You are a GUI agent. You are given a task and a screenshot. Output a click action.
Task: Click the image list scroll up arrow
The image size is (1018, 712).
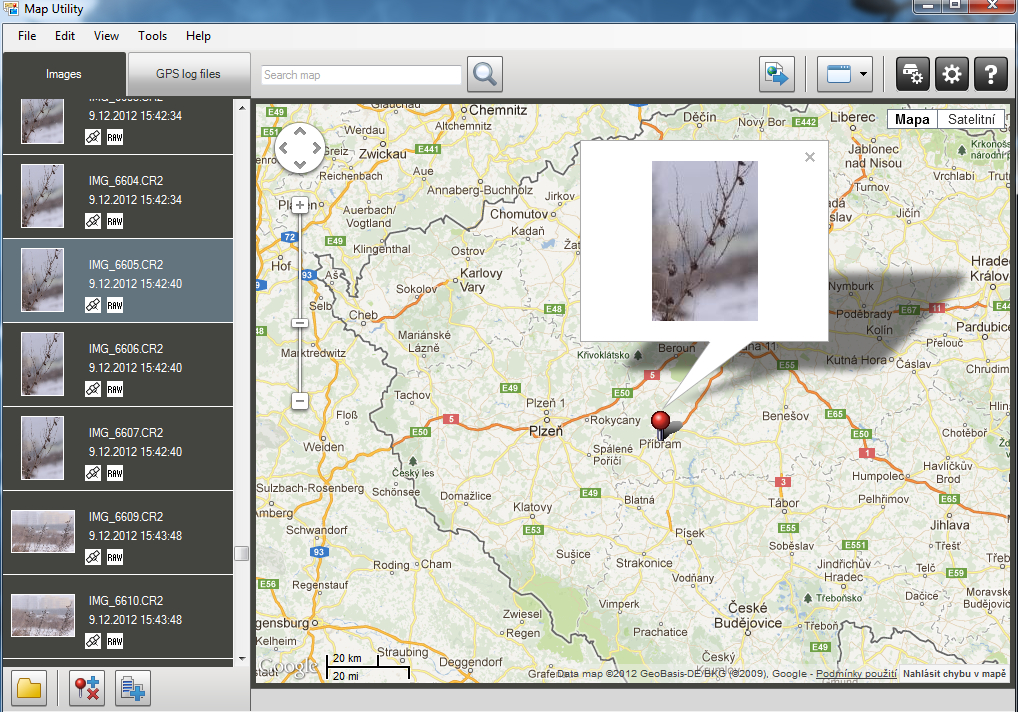pos(242,108)
